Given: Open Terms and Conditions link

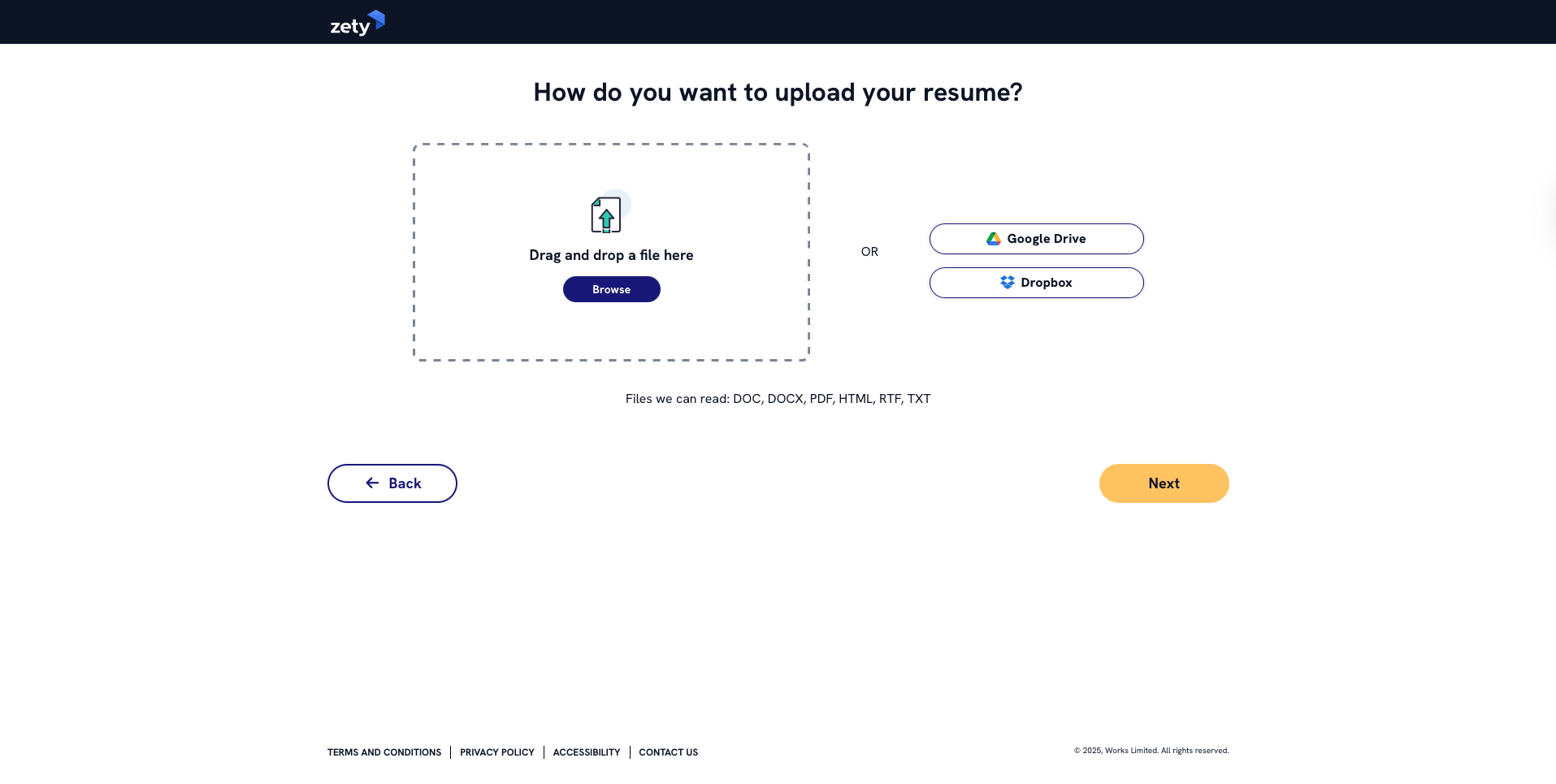Looking at the screenshot, I should pyautogui.click(x=384, y=752).
